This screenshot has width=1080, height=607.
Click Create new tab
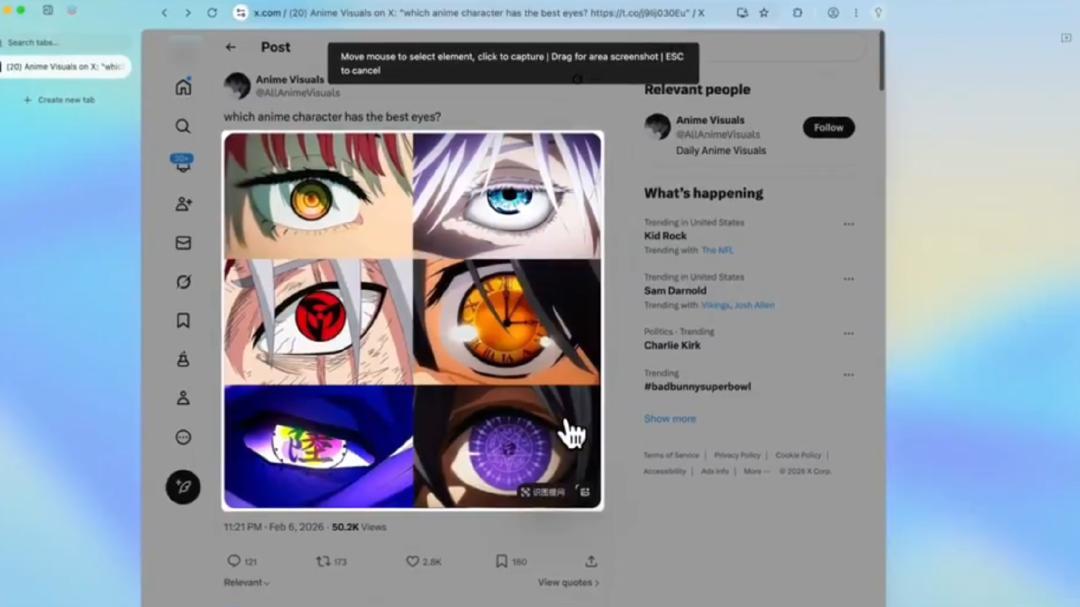coord(60,100)
